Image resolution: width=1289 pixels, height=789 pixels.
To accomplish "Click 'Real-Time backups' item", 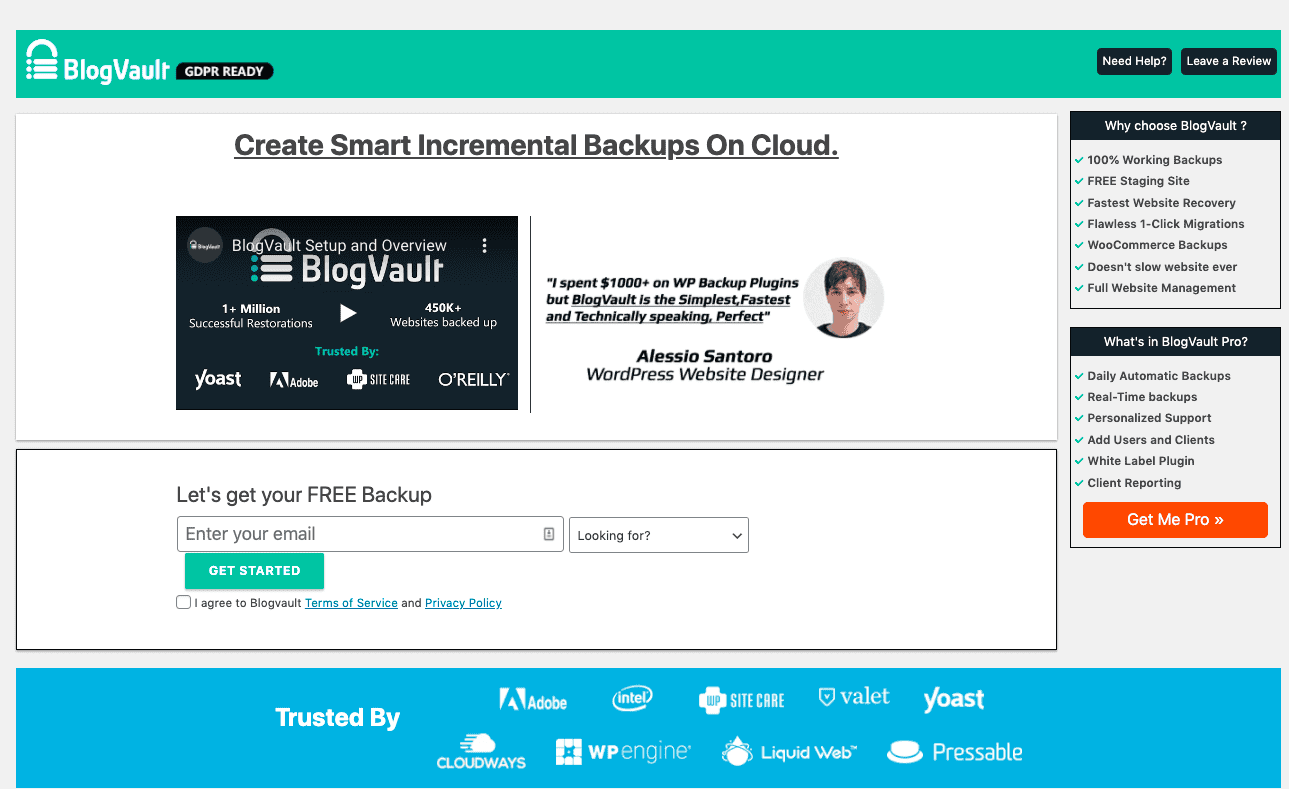I will (1142, 397).
